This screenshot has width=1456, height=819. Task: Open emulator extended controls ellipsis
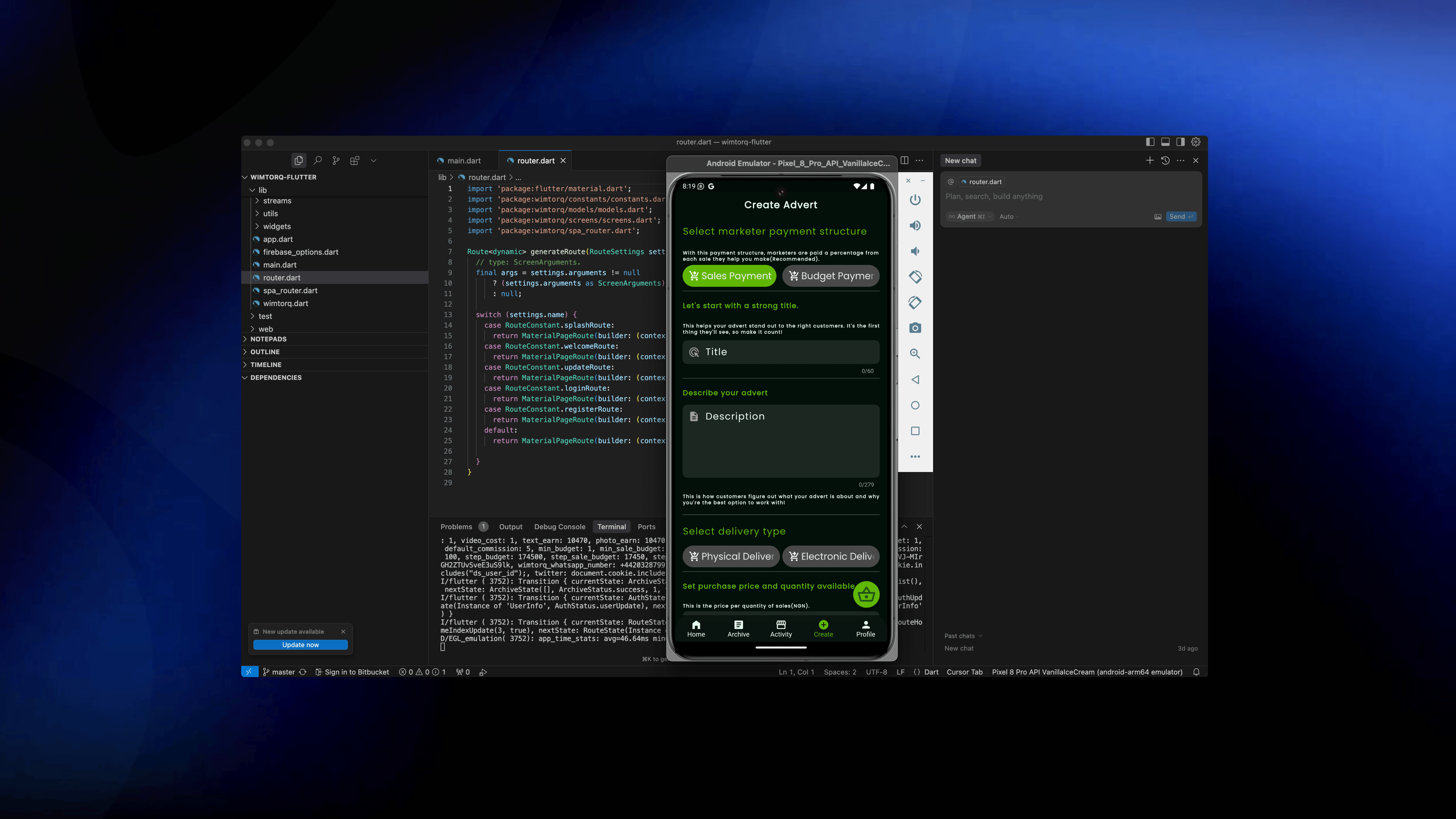(915, 457)
